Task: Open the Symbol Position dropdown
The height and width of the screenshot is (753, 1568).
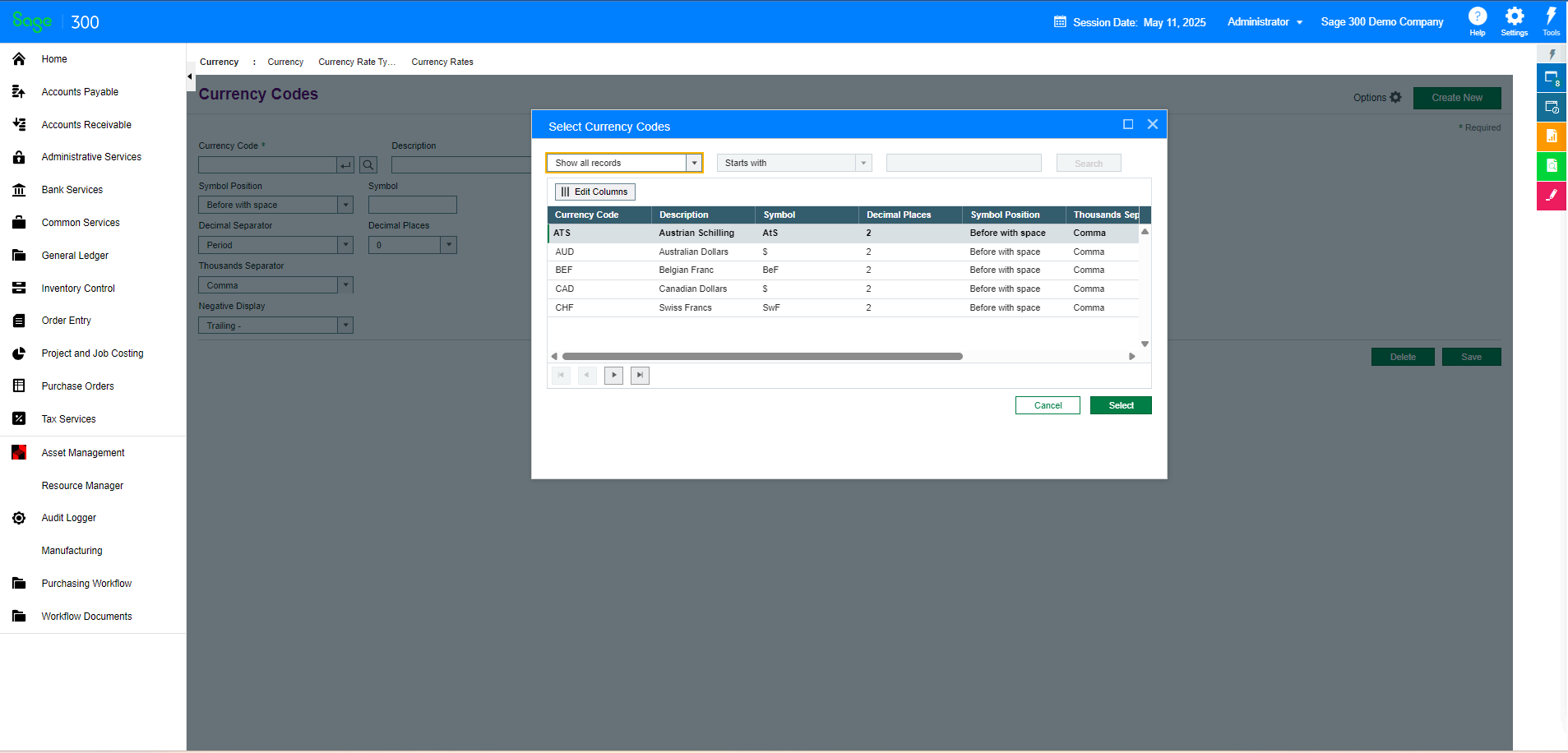Action: 346,205
